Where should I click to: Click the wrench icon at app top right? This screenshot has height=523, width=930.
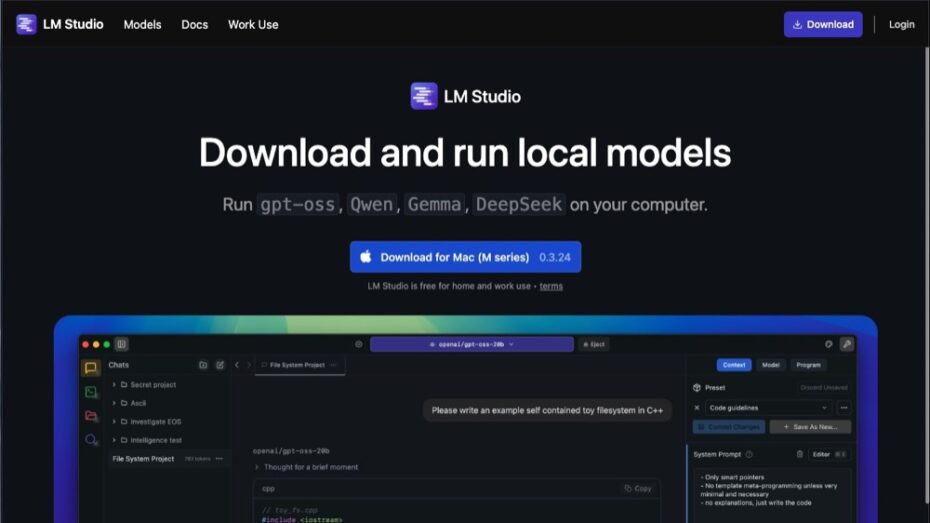click(847, 344)
